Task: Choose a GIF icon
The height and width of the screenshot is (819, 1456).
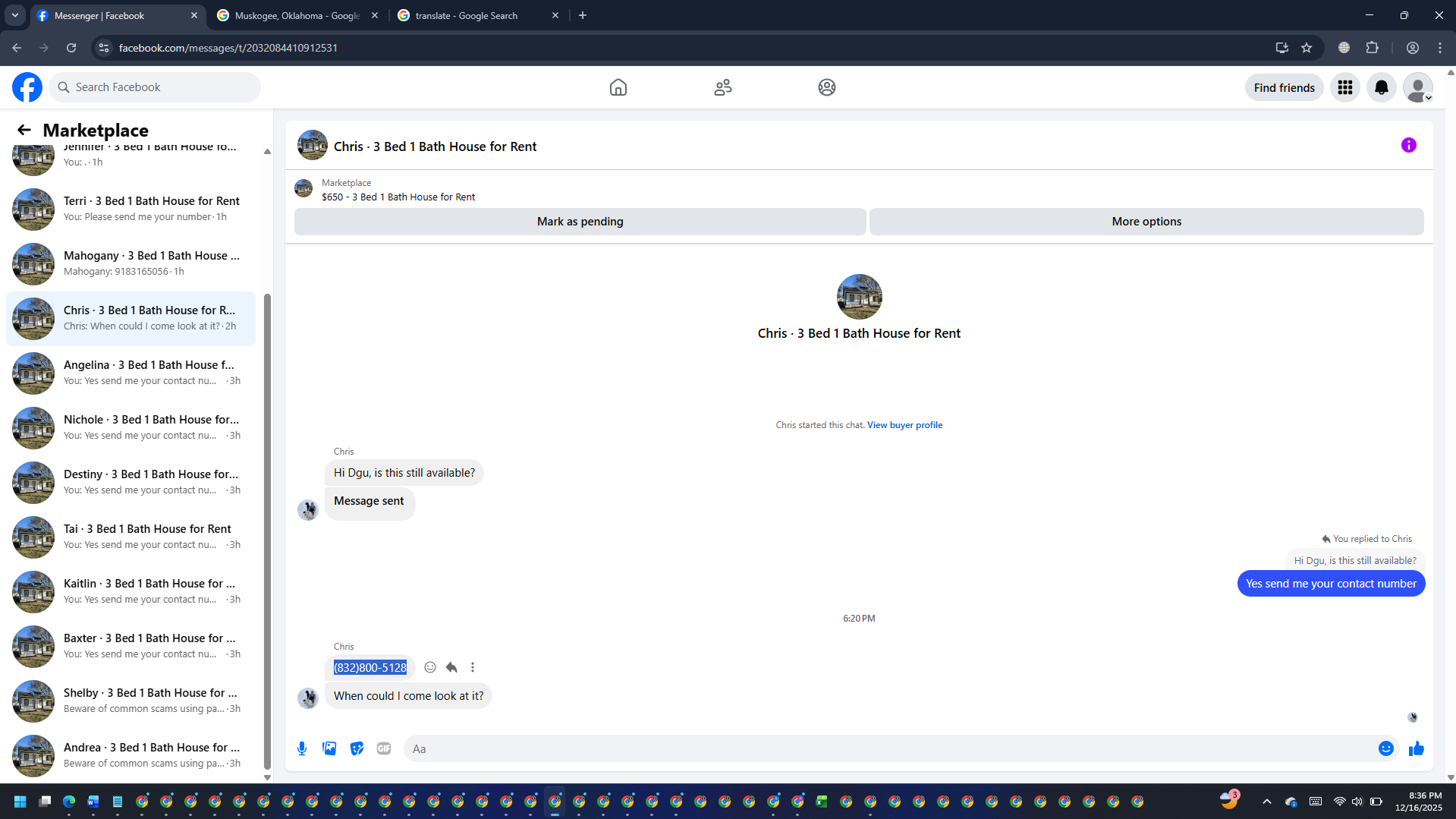Action: [x=384, y=748]
